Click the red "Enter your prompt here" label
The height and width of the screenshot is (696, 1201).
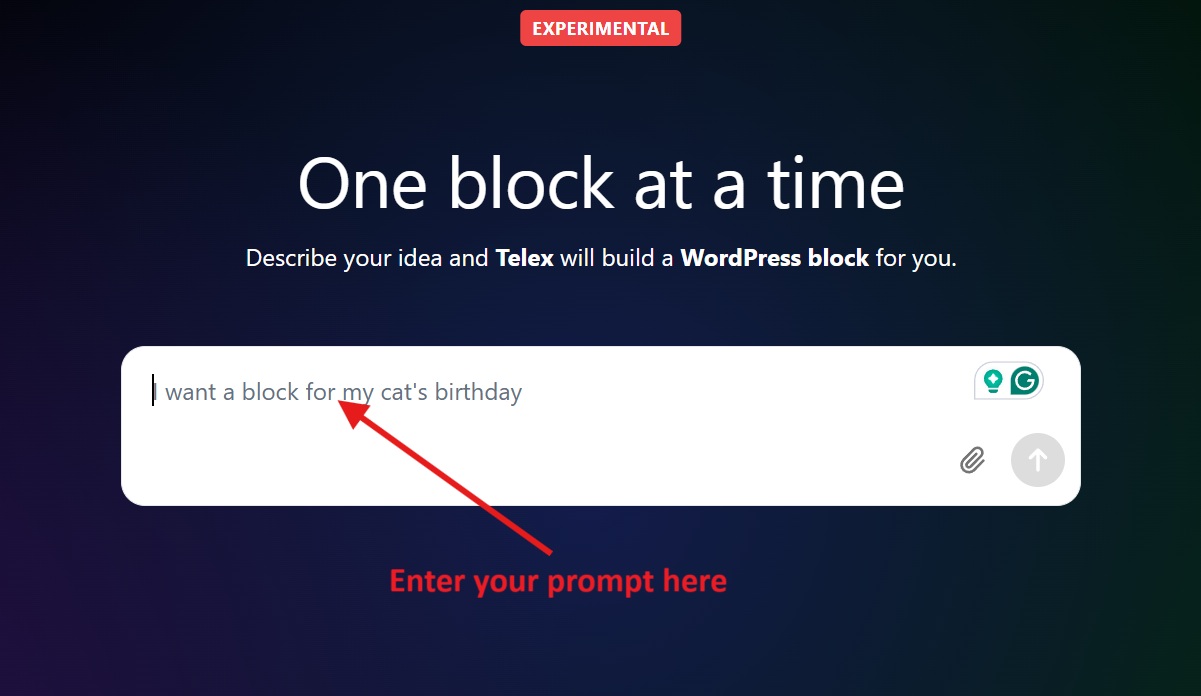(x=558, y=581)
